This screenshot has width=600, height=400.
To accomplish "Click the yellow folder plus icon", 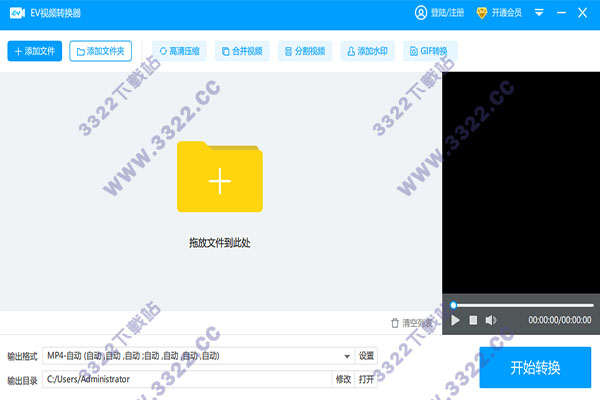I will click(220, 176).
